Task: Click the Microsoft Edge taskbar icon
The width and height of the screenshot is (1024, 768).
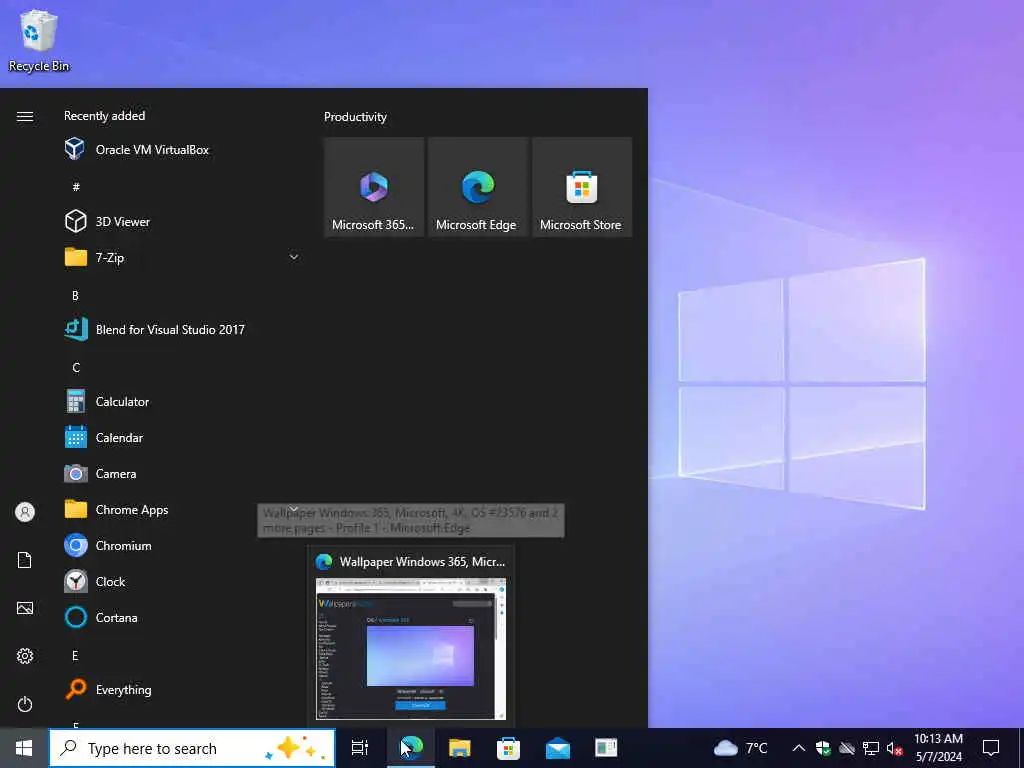Action: [x=411, y=748]
